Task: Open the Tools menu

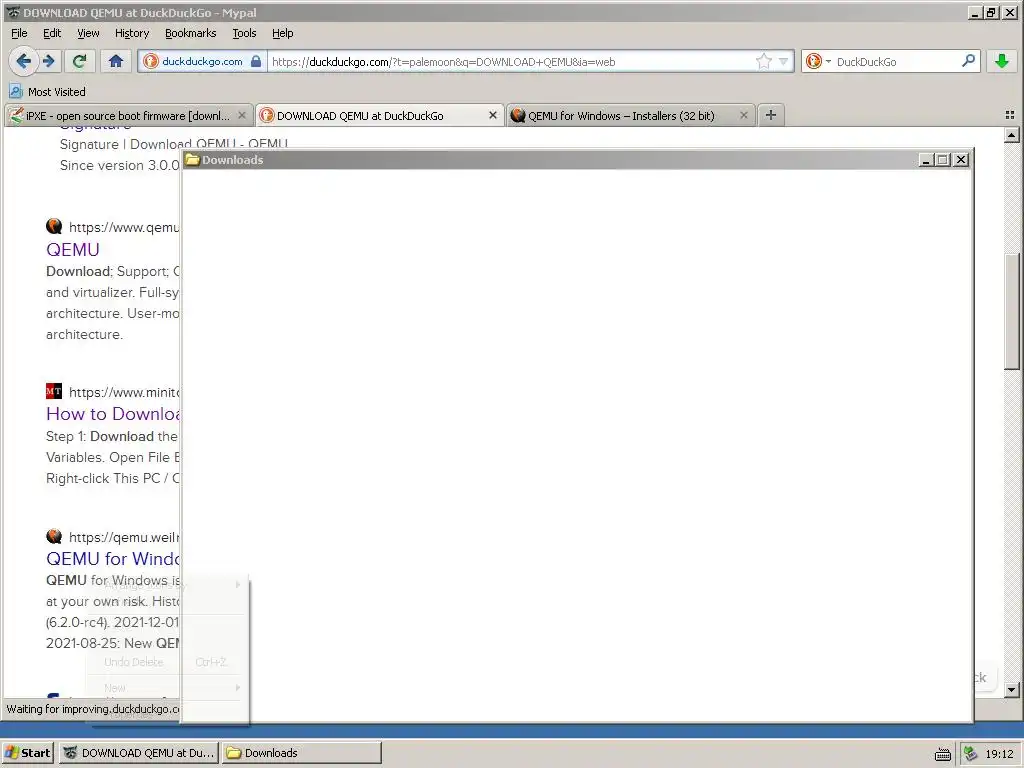Action: click(x=244, y=33)
